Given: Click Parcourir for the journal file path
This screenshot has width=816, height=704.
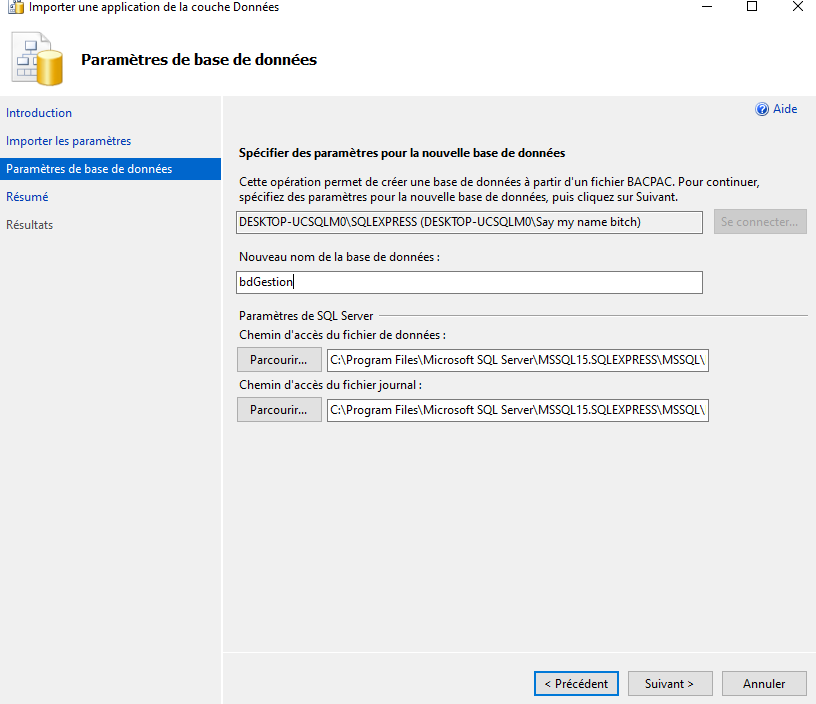Looking at the screenshot, I should pyautogui.click(x=278, y=409).
